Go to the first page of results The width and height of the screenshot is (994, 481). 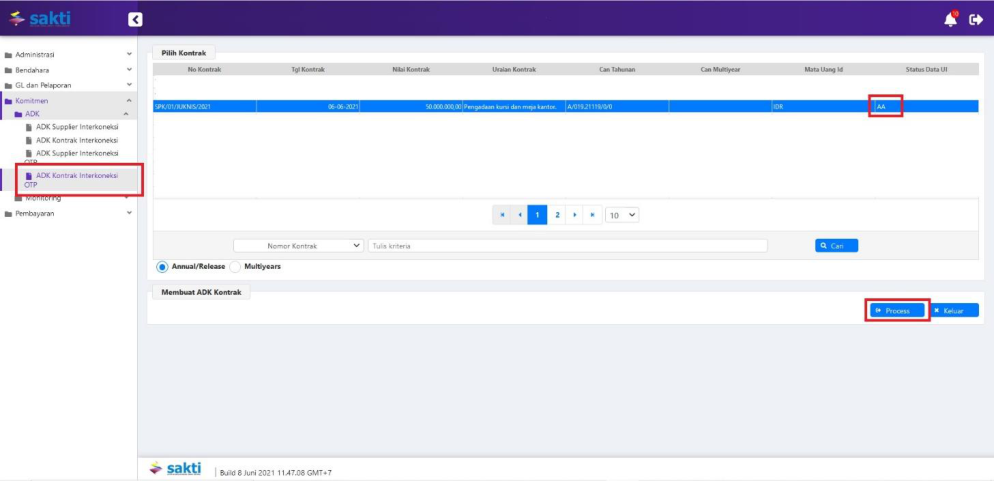click(503, 215)
